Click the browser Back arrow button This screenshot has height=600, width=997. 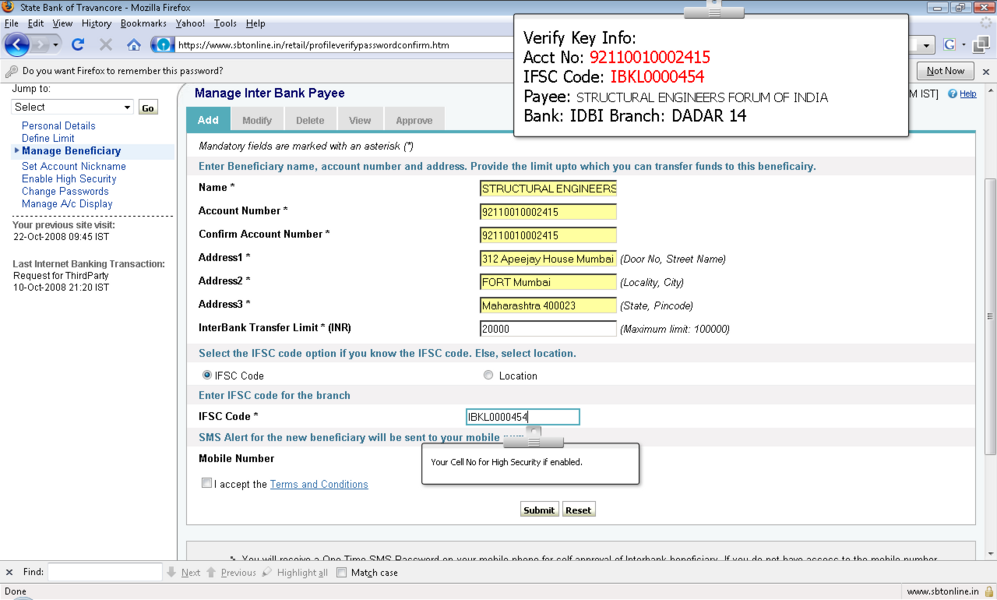(x=17, y=45)
